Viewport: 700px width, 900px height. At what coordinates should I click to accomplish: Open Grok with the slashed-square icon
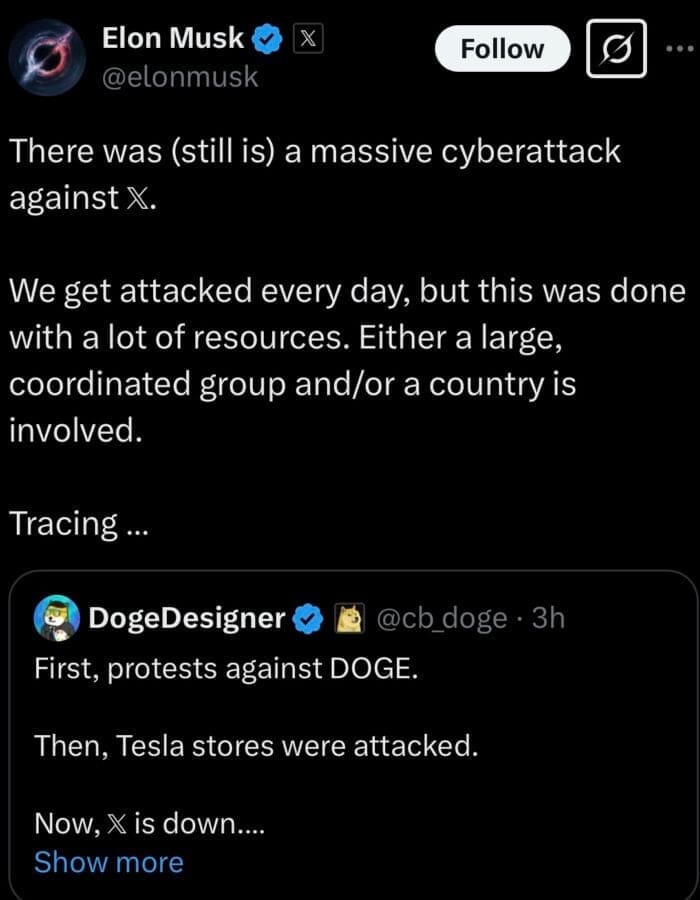tap(616, 48)
